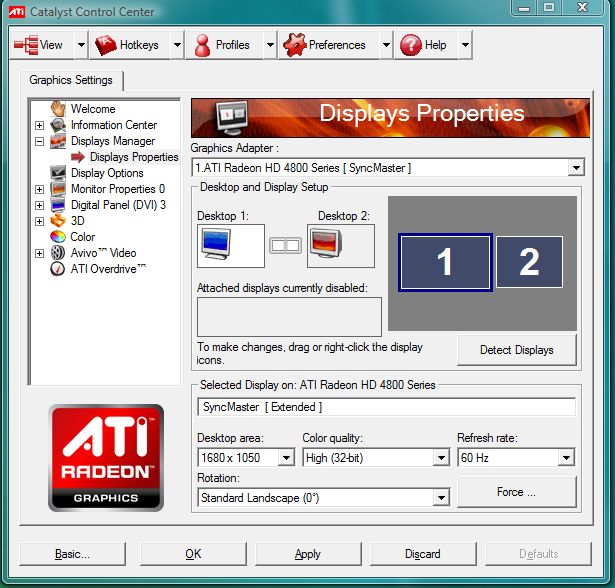Click the ATI logo in the title bar
Image resolution: width=615 pixels, height=588 pixels.
16,12
